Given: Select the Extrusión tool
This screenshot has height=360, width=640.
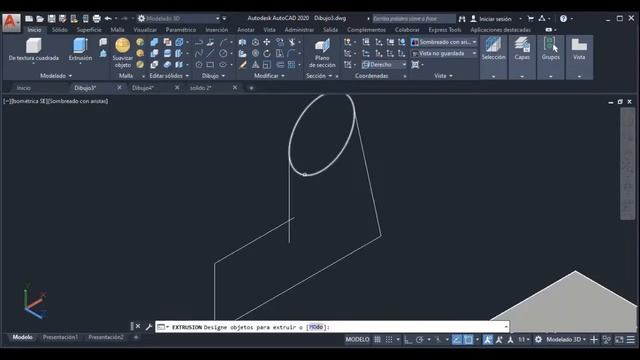Looking at the screenshot, I should [80, 49].
